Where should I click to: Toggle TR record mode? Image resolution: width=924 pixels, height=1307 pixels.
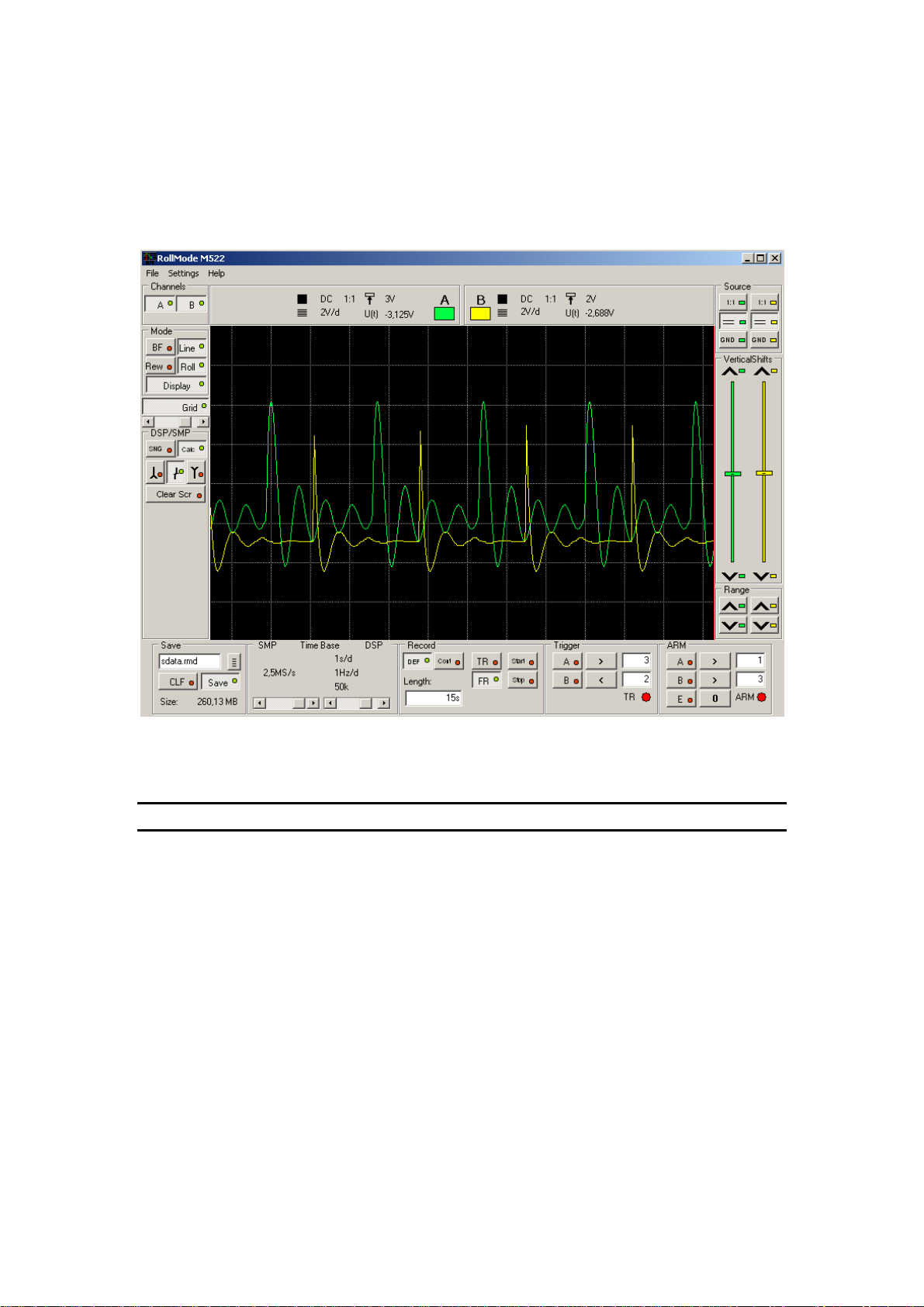click(x=486, y=662)
